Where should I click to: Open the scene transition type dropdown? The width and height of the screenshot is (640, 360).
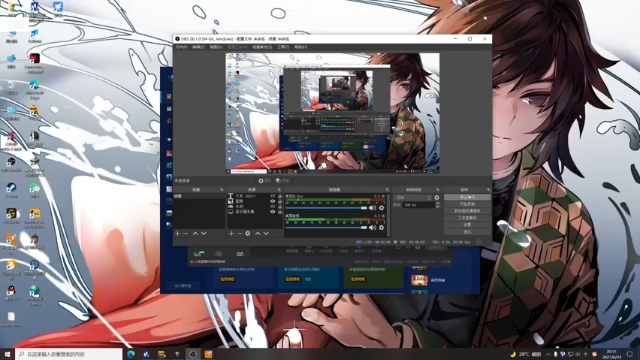[x=413, y=198]
